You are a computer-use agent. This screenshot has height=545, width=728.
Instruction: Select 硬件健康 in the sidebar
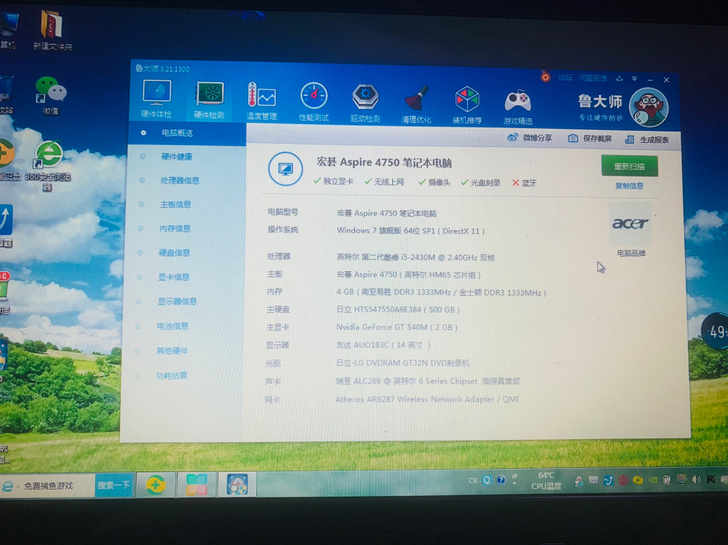click(176, 157)
